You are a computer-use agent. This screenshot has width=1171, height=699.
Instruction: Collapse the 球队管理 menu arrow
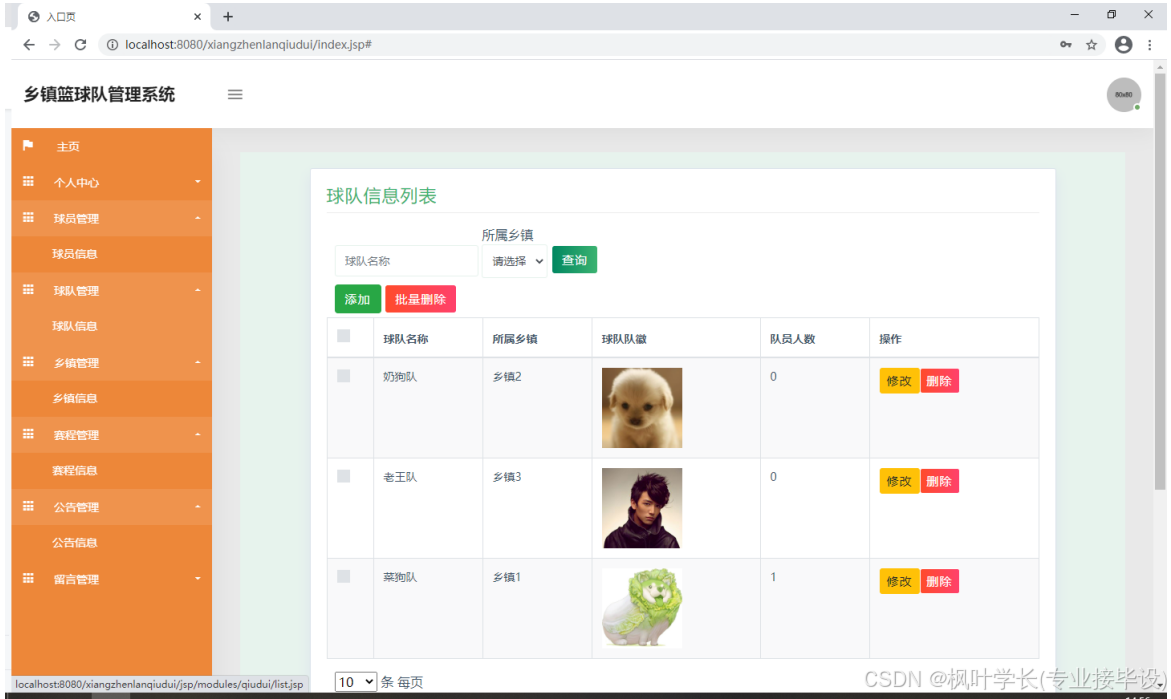point(198,290)
